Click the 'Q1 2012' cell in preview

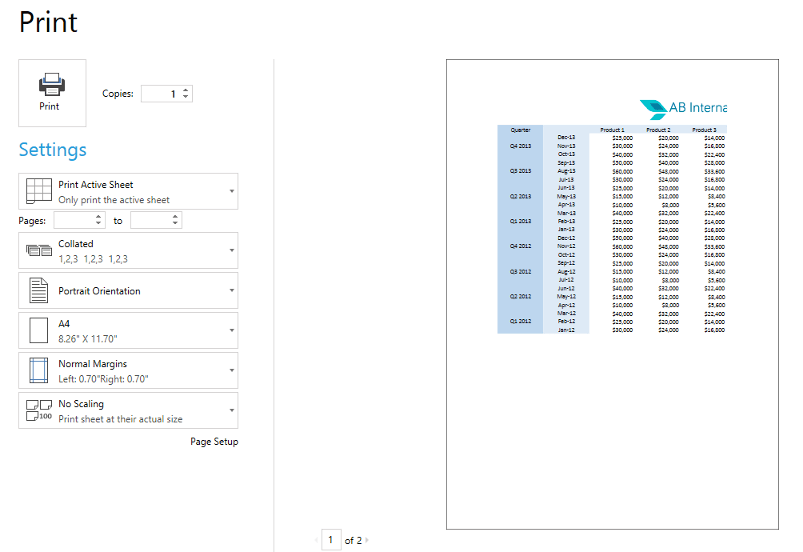pos(520,321)
